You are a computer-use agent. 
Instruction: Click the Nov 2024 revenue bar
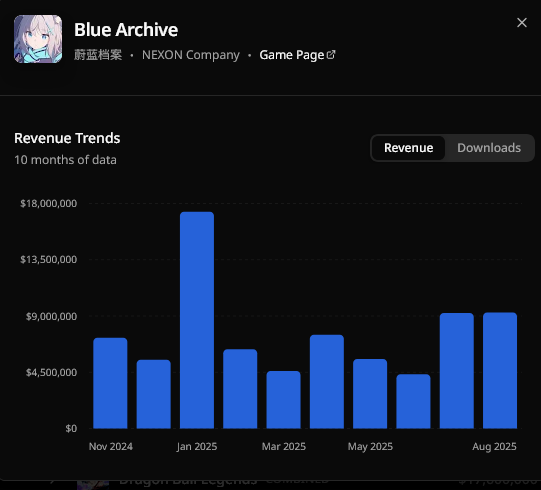[x=110, y=383]
